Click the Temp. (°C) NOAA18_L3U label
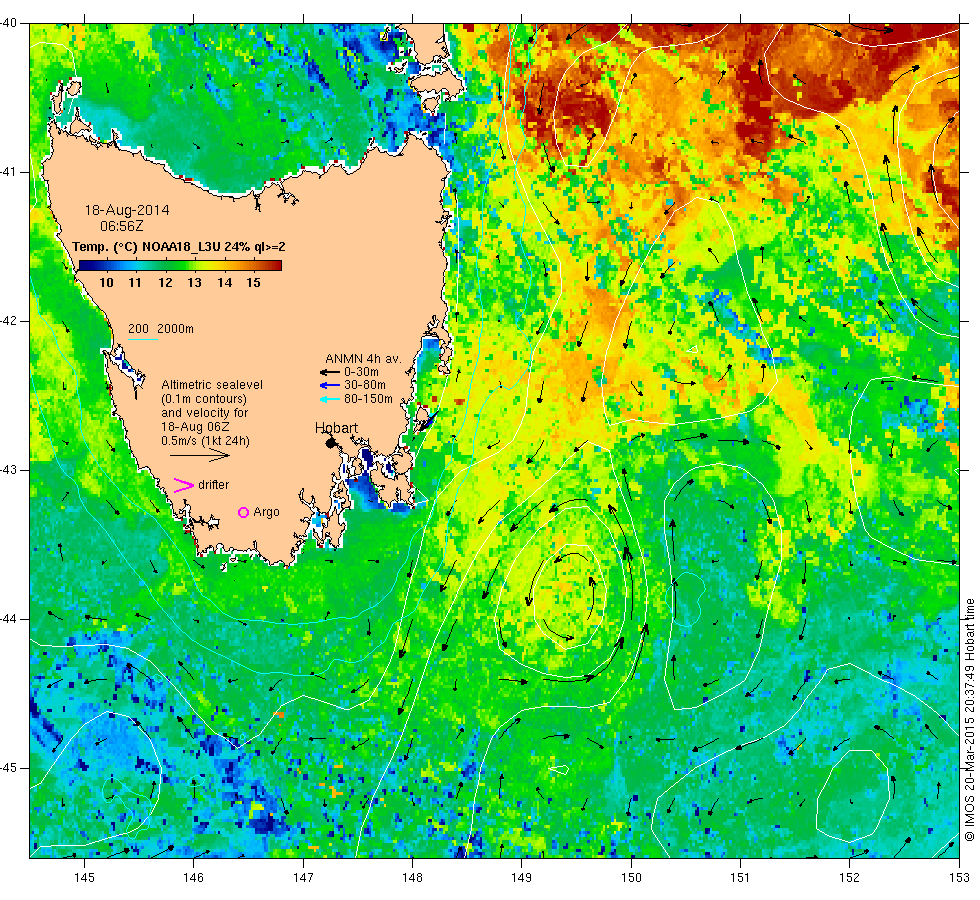This screenshot has height=900, width=980. (x=179, y=247)
